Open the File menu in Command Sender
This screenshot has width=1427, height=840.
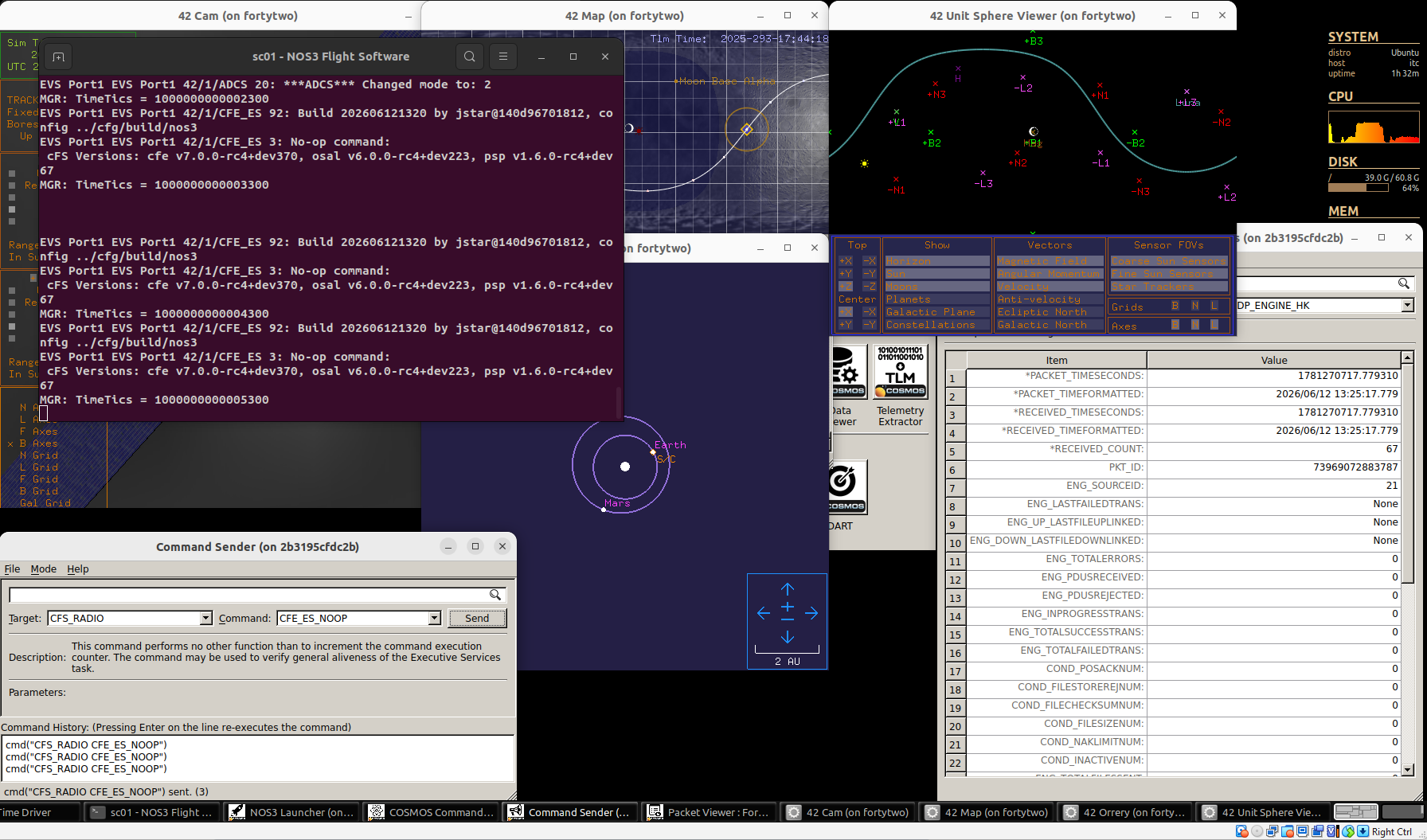point(12,569)
